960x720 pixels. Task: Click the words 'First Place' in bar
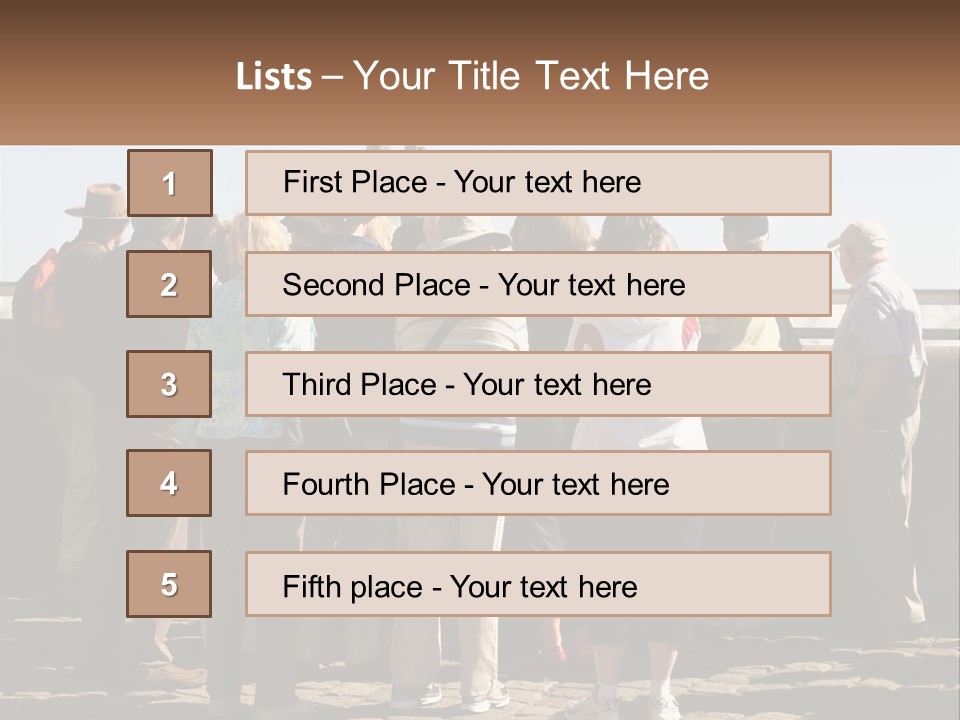355,182
